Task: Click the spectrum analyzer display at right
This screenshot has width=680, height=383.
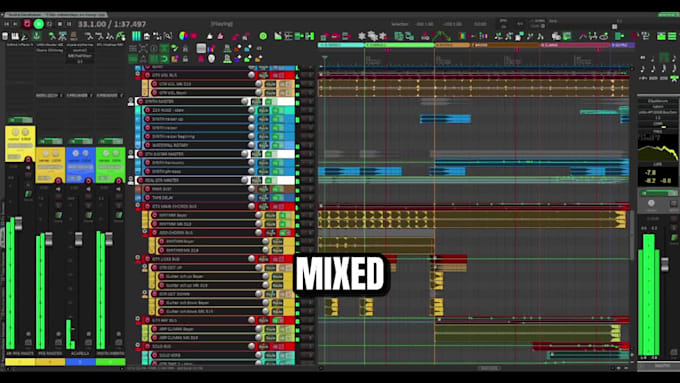Action: click(657, 148)
